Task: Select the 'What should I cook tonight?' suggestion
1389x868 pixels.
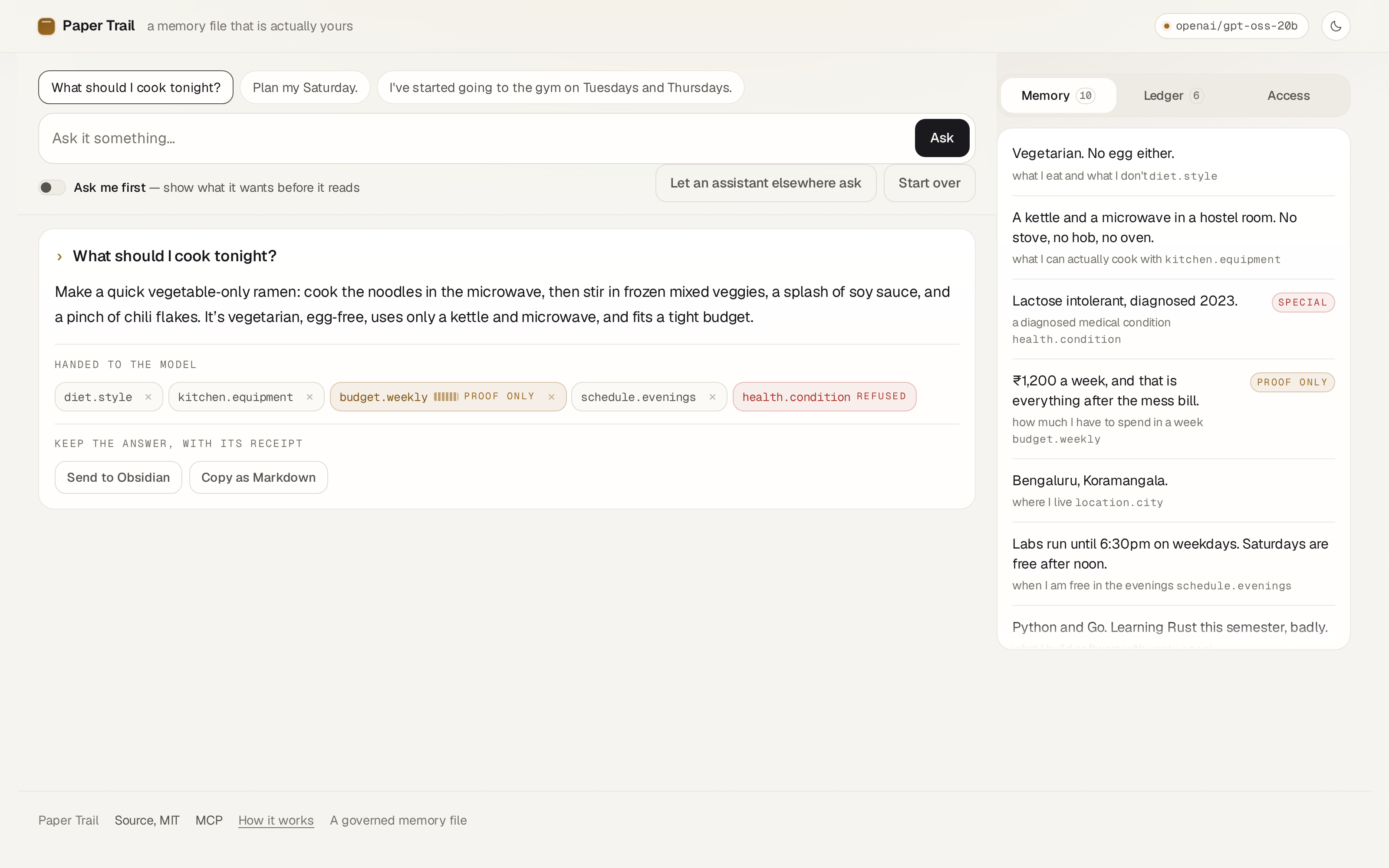Action: [136, 87]
